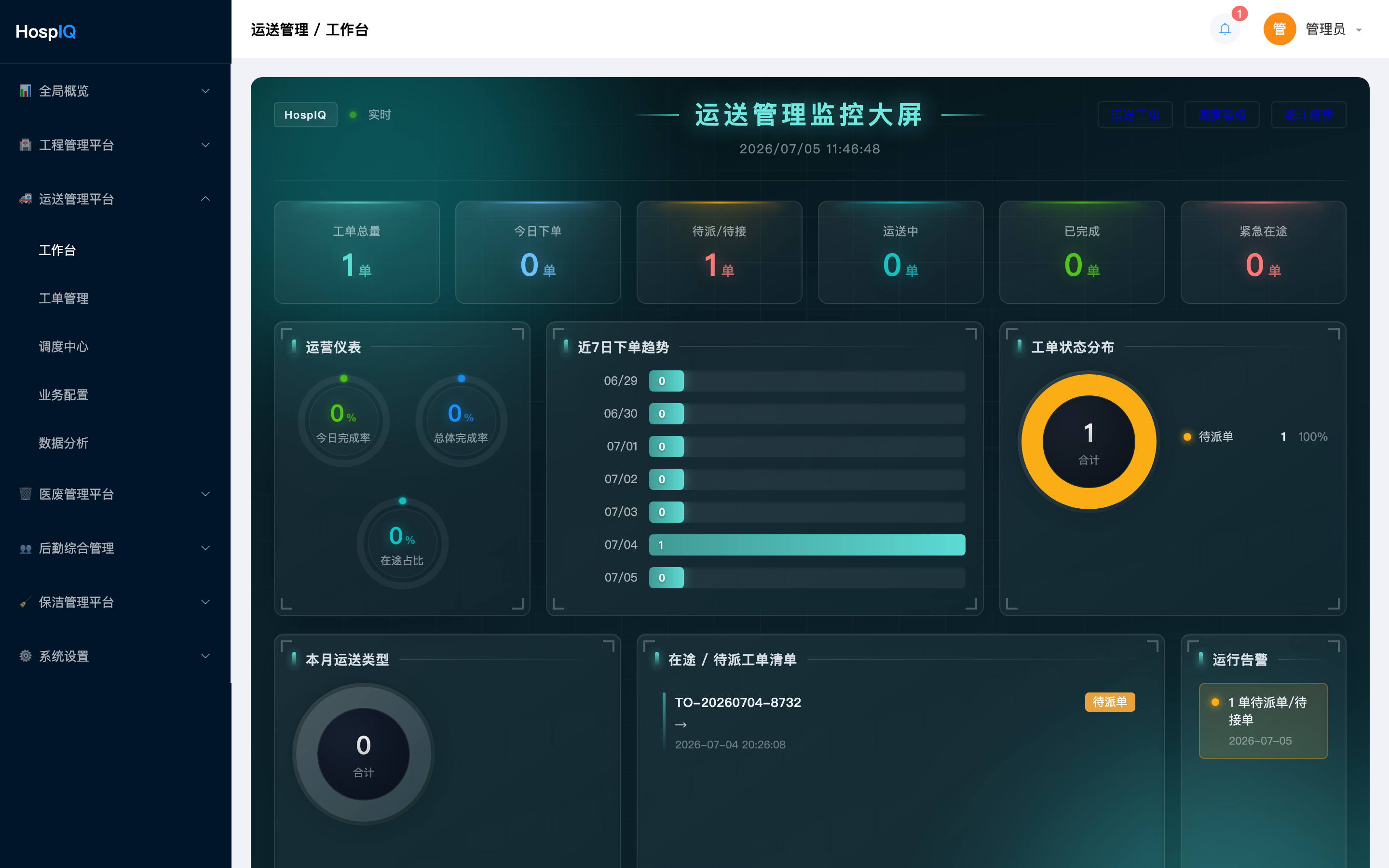Expand the 工程管理平台 menu chevron
1389x868 pixels.
pos(205,145)
